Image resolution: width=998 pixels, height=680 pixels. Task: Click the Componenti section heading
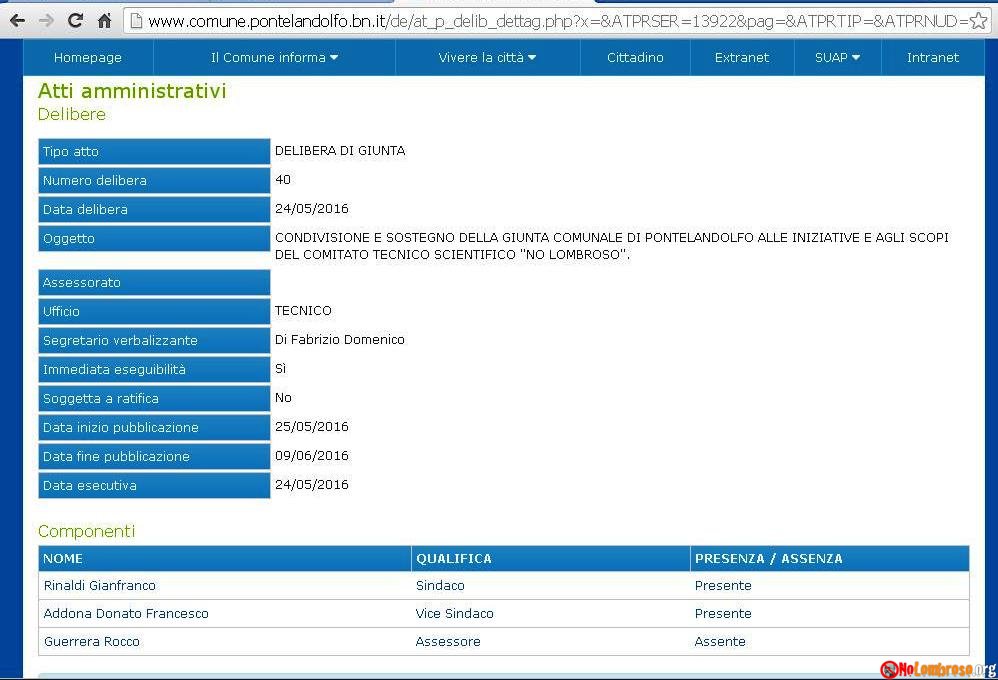[87, 531]
